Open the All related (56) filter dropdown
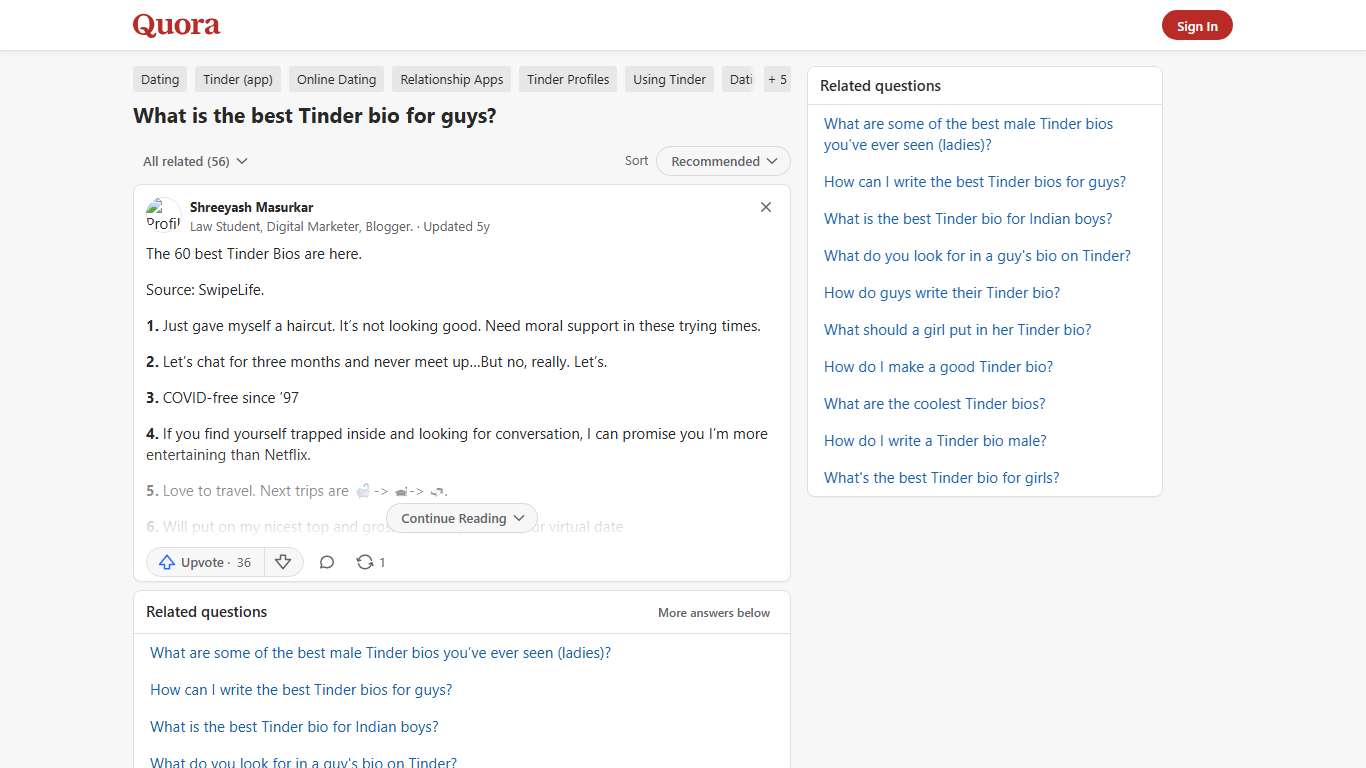The width and height of the screenshot is (1366, 768). tap(194, 161)
